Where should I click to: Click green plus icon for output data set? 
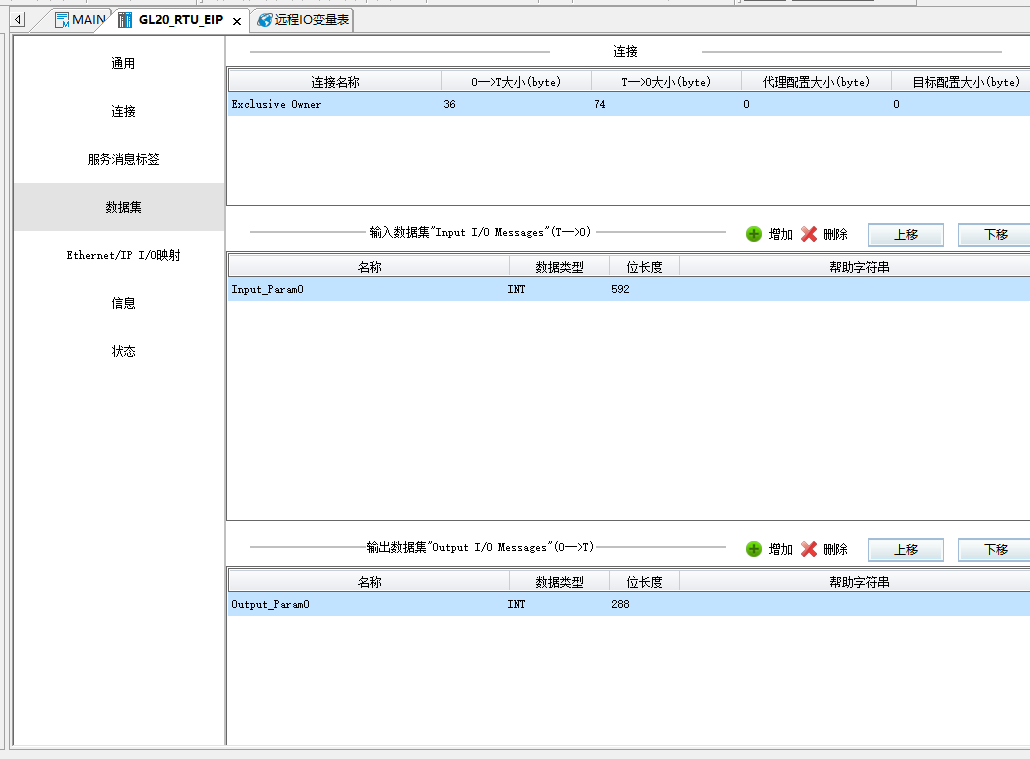pos(754,549)
